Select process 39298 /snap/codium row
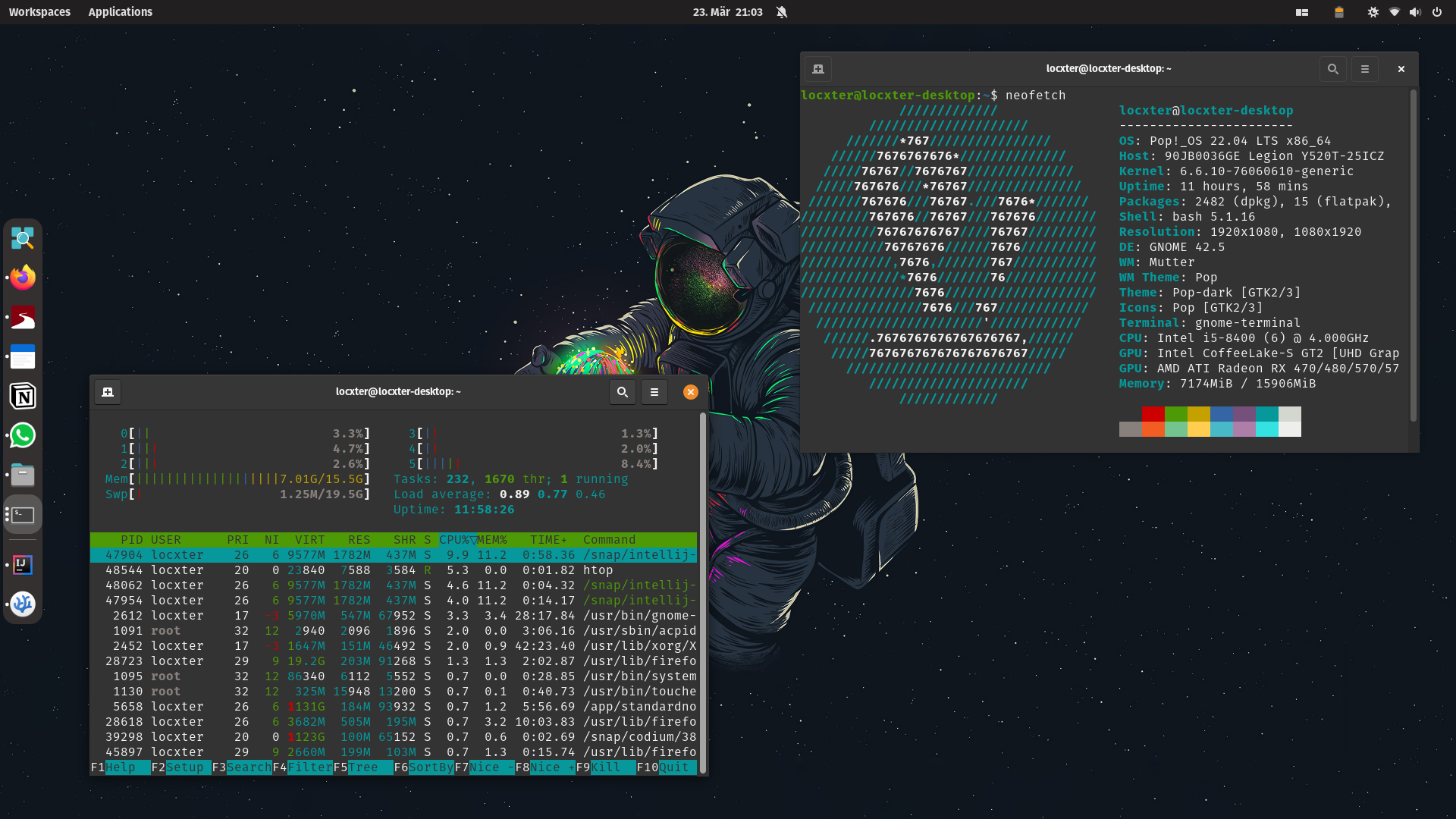1456x819 pixels. [394, 737]
